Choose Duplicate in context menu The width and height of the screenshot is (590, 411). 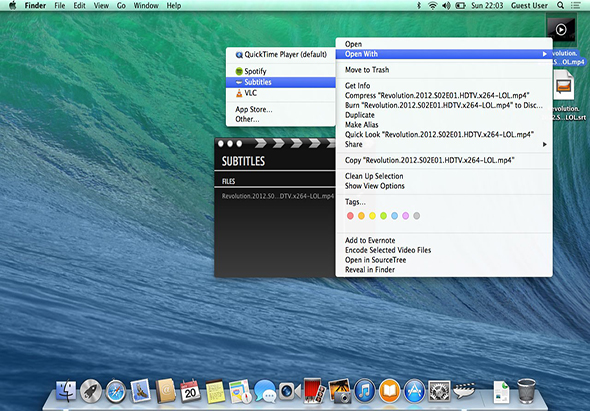tap(360, 115)
